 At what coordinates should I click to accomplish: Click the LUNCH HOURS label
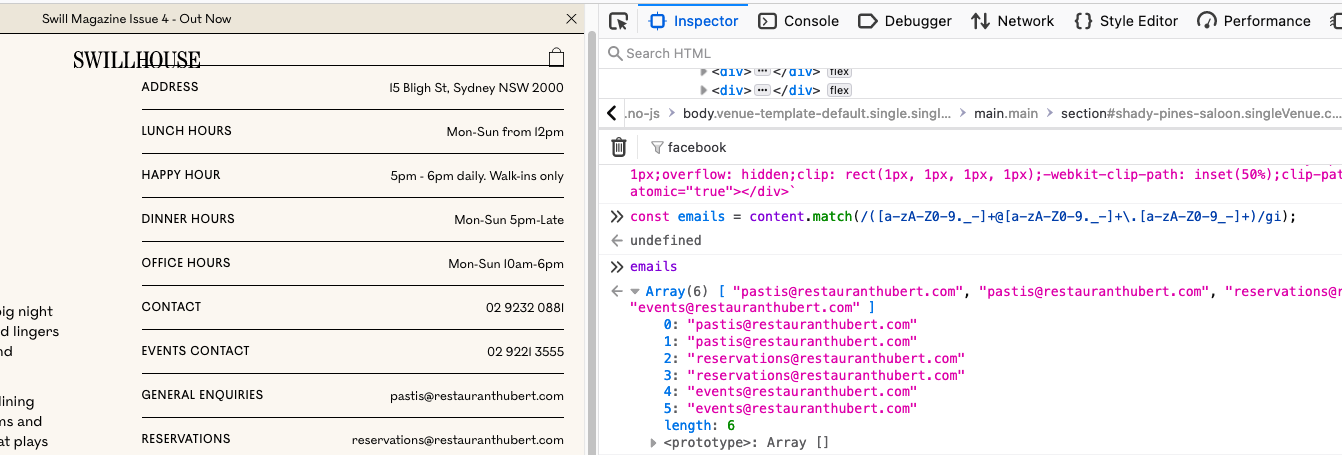point(186,131)
